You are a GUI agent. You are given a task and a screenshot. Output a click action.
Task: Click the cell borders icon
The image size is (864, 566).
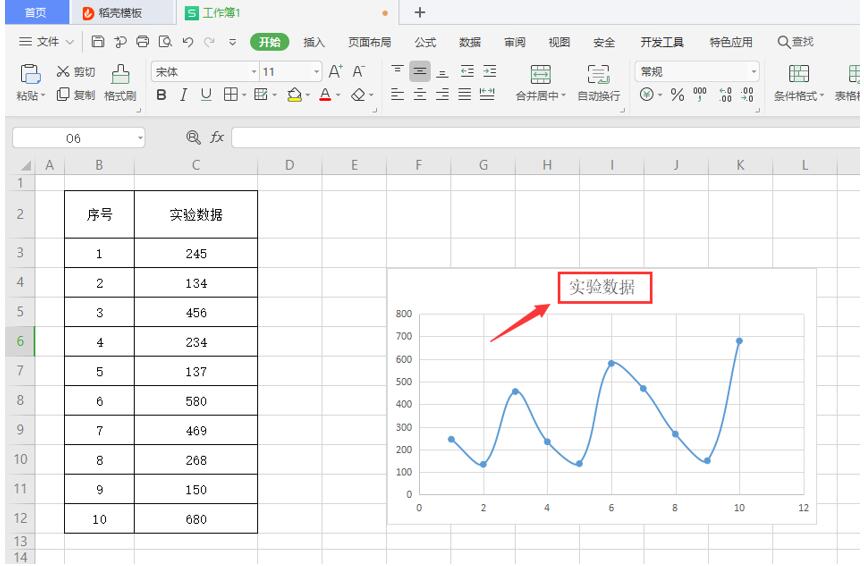tap(230, 95)
